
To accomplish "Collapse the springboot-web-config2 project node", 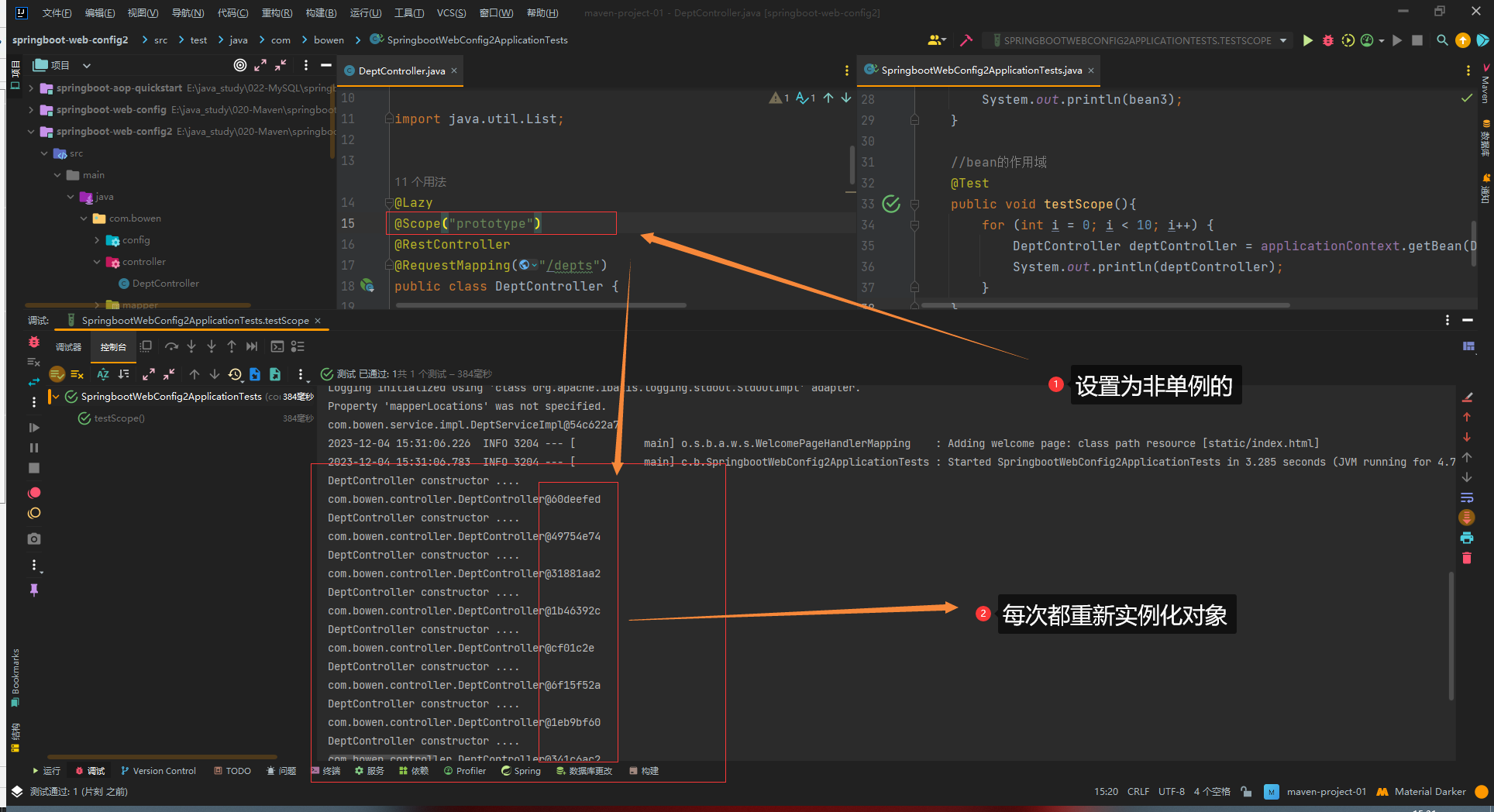I will 31,132.
